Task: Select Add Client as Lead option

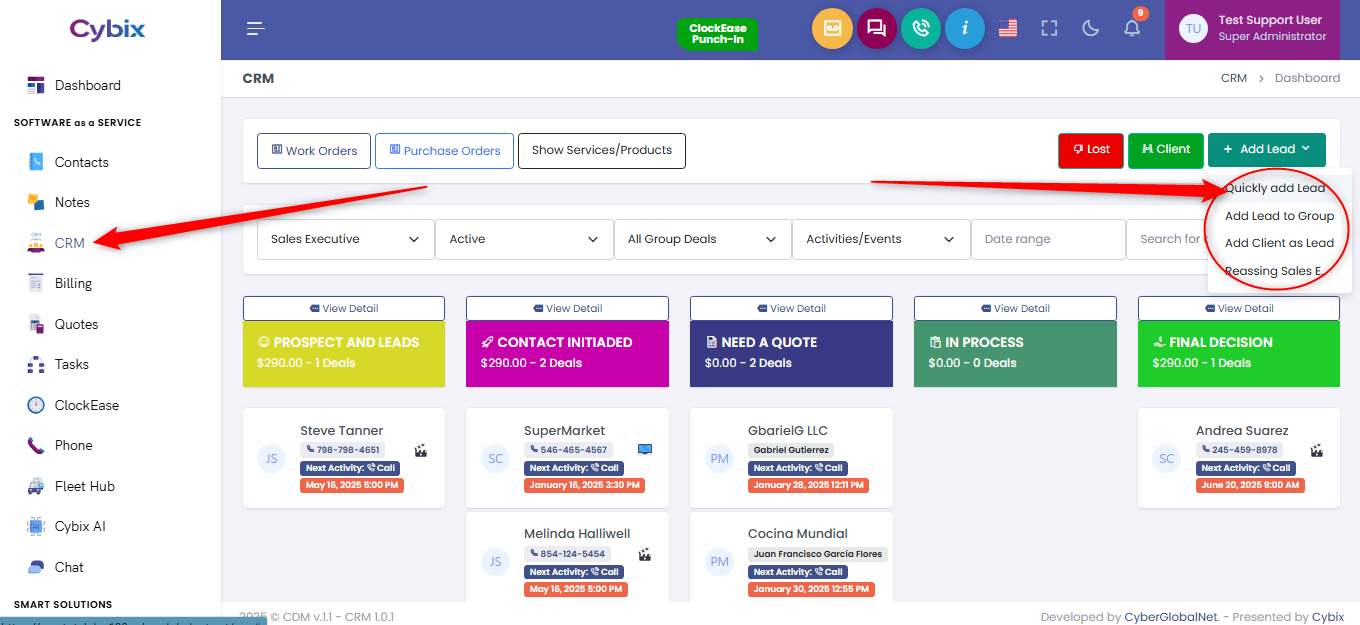Action: tap(1279, 243)
